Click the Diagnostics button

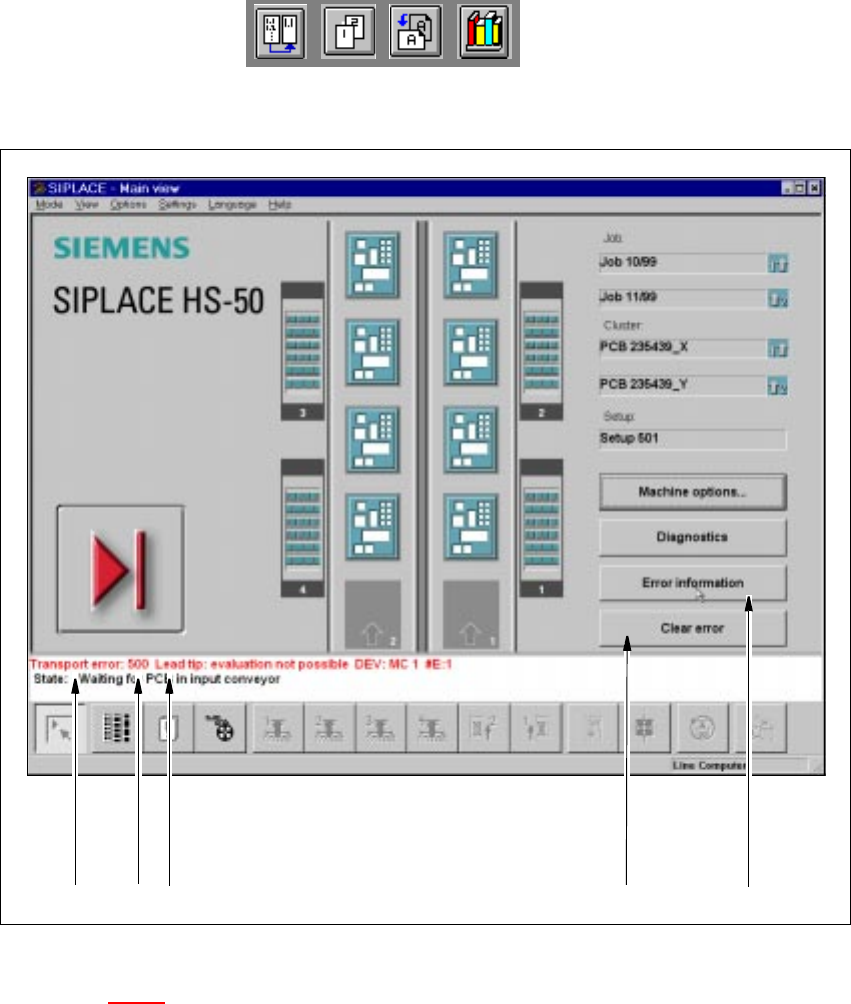(693, 537)
